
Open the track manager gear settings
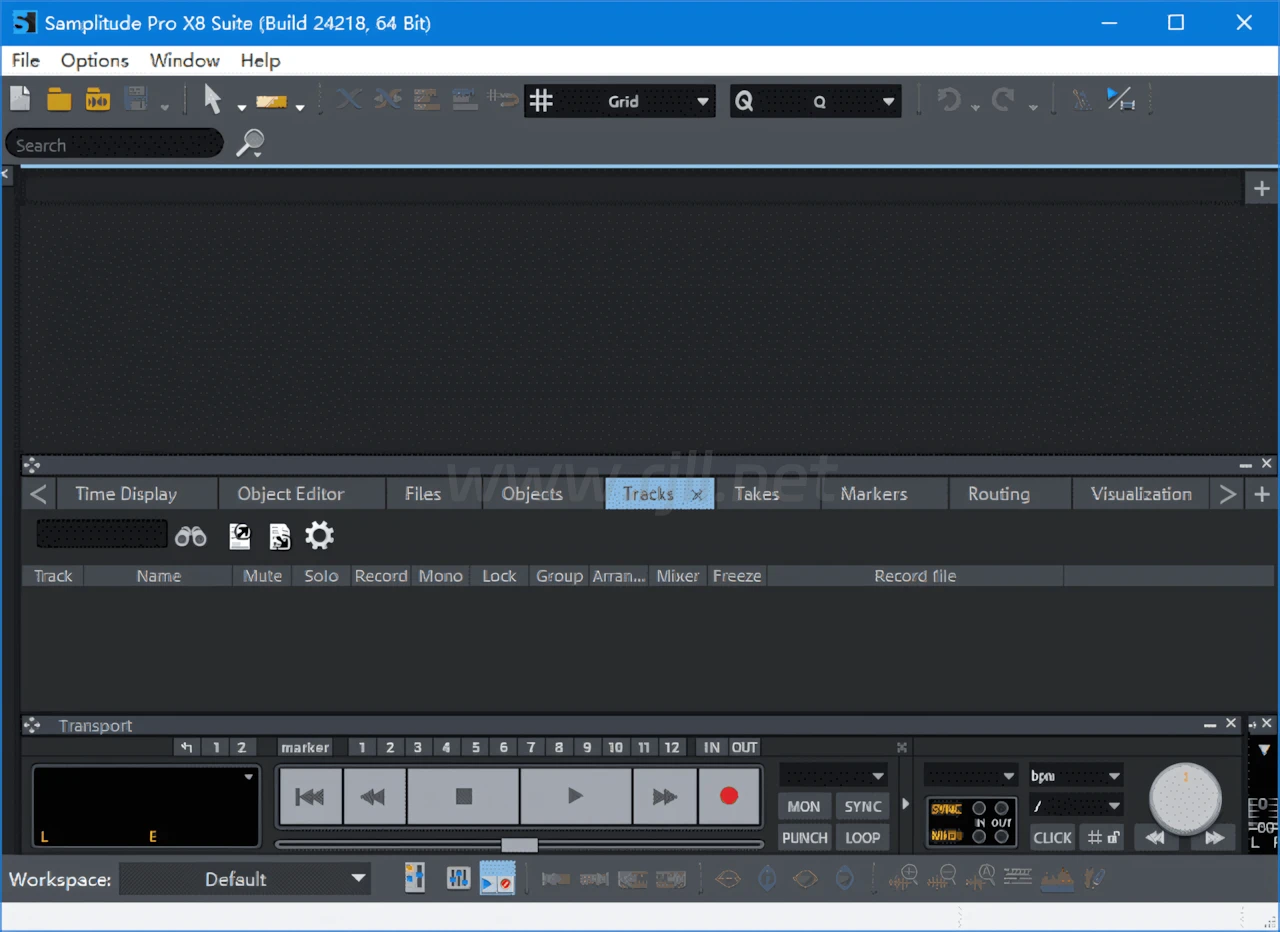click(x=319, y=536)
